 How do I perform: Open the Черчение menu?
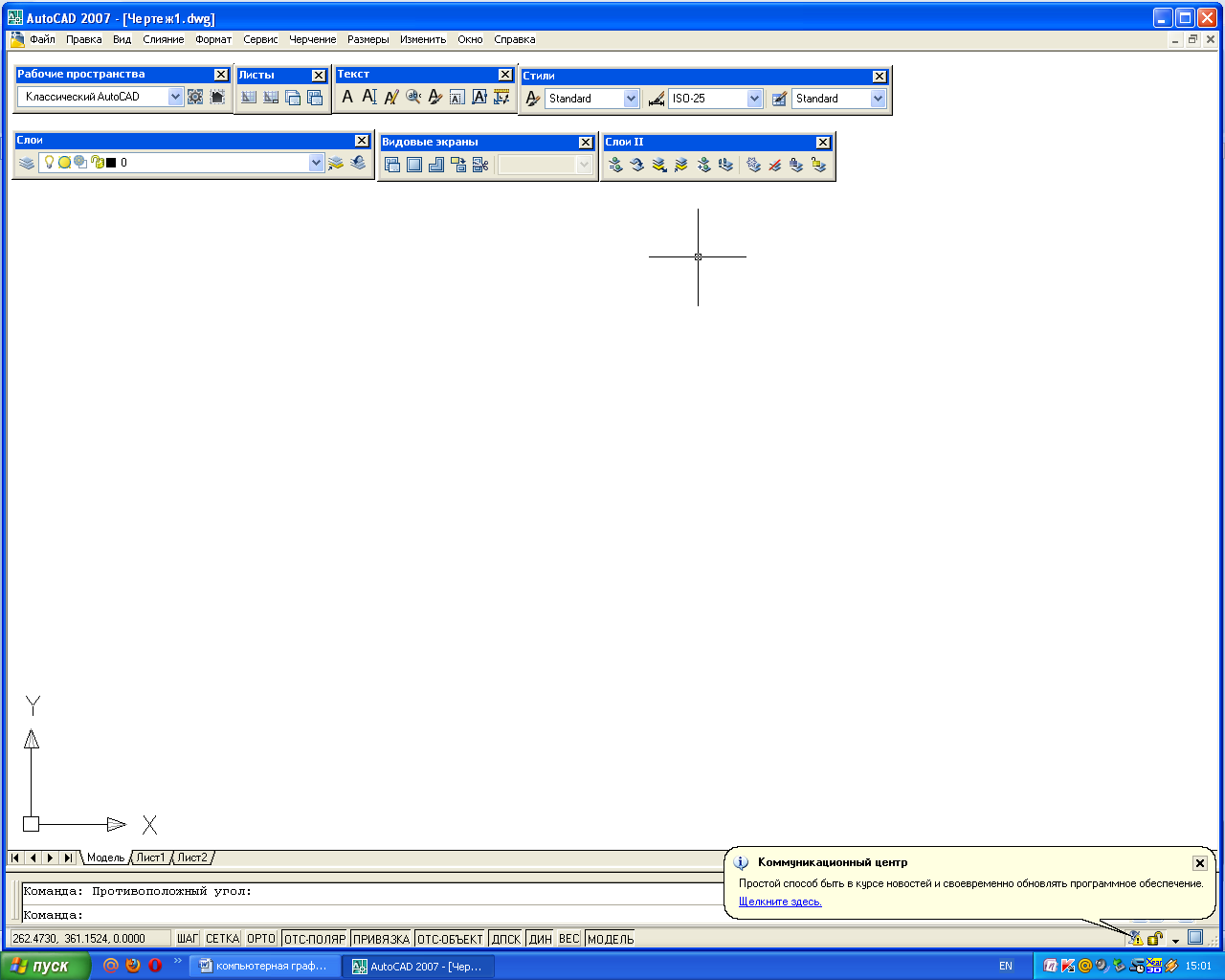(x=313, y=39)
